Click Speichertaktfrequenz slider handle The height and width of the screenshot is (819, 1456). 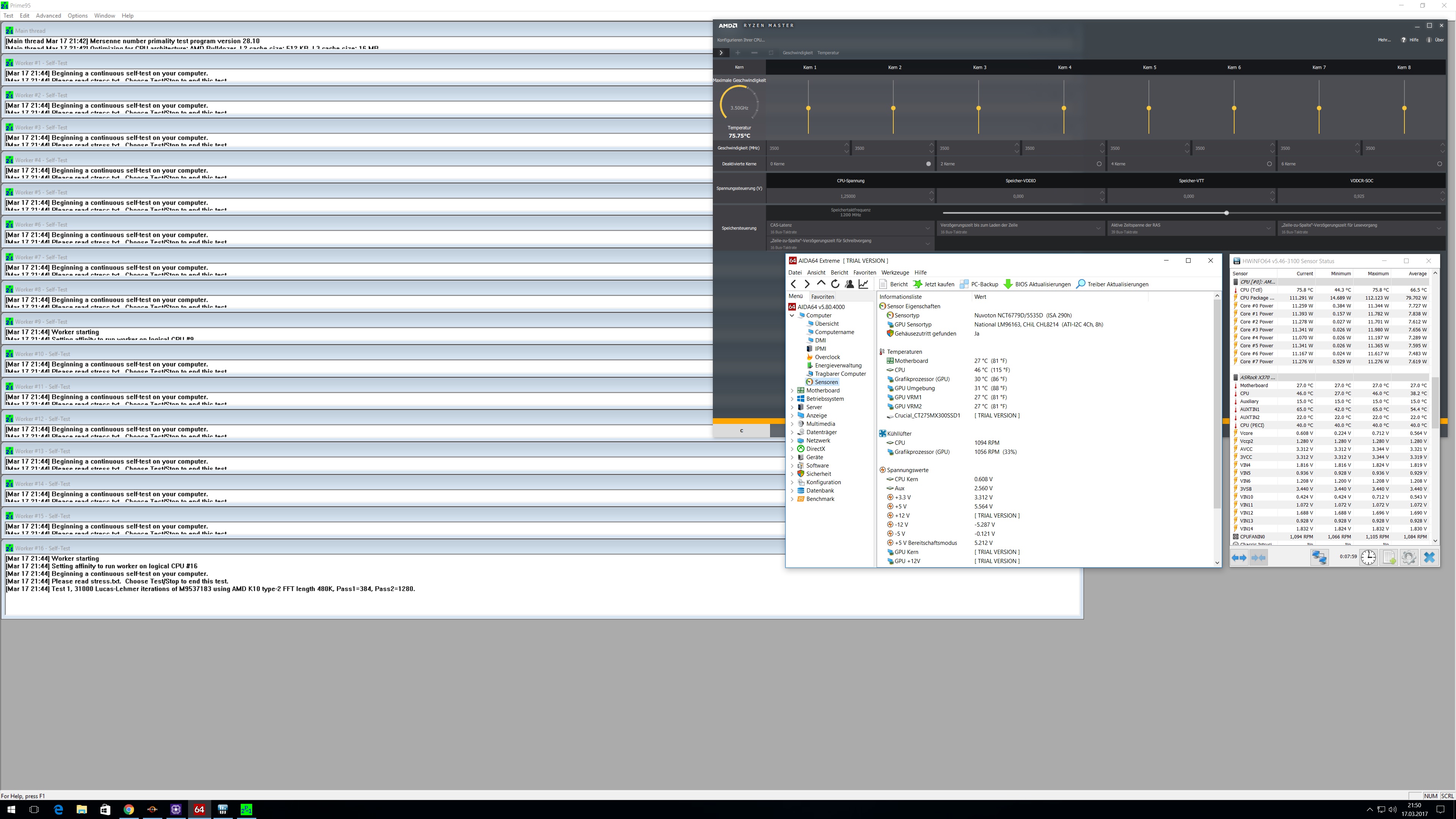click(1227, 213)
